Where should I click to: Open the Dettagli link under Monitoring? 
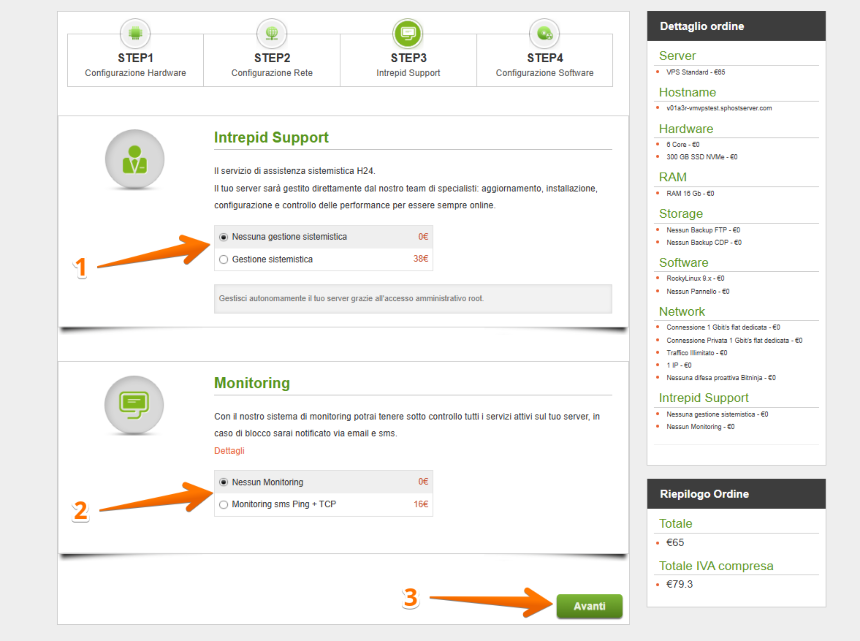(x=229, y=451)
